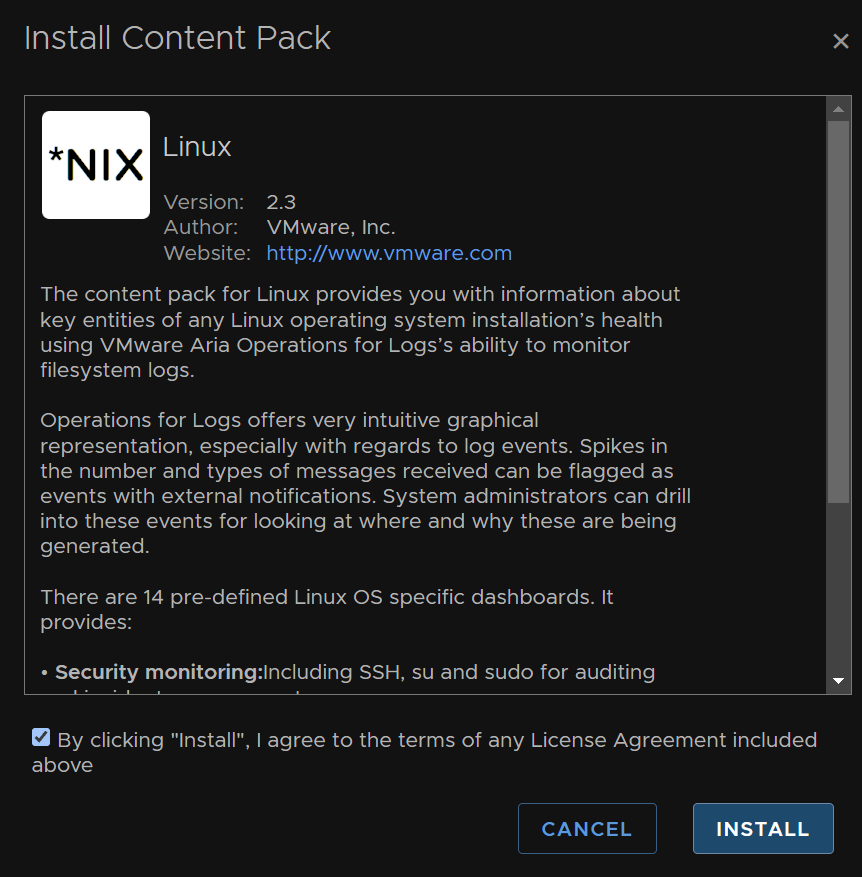Uncheck the License Agreement checkbox
The image size is (862, 877).
pyautogui.click(x=41, y=737)
